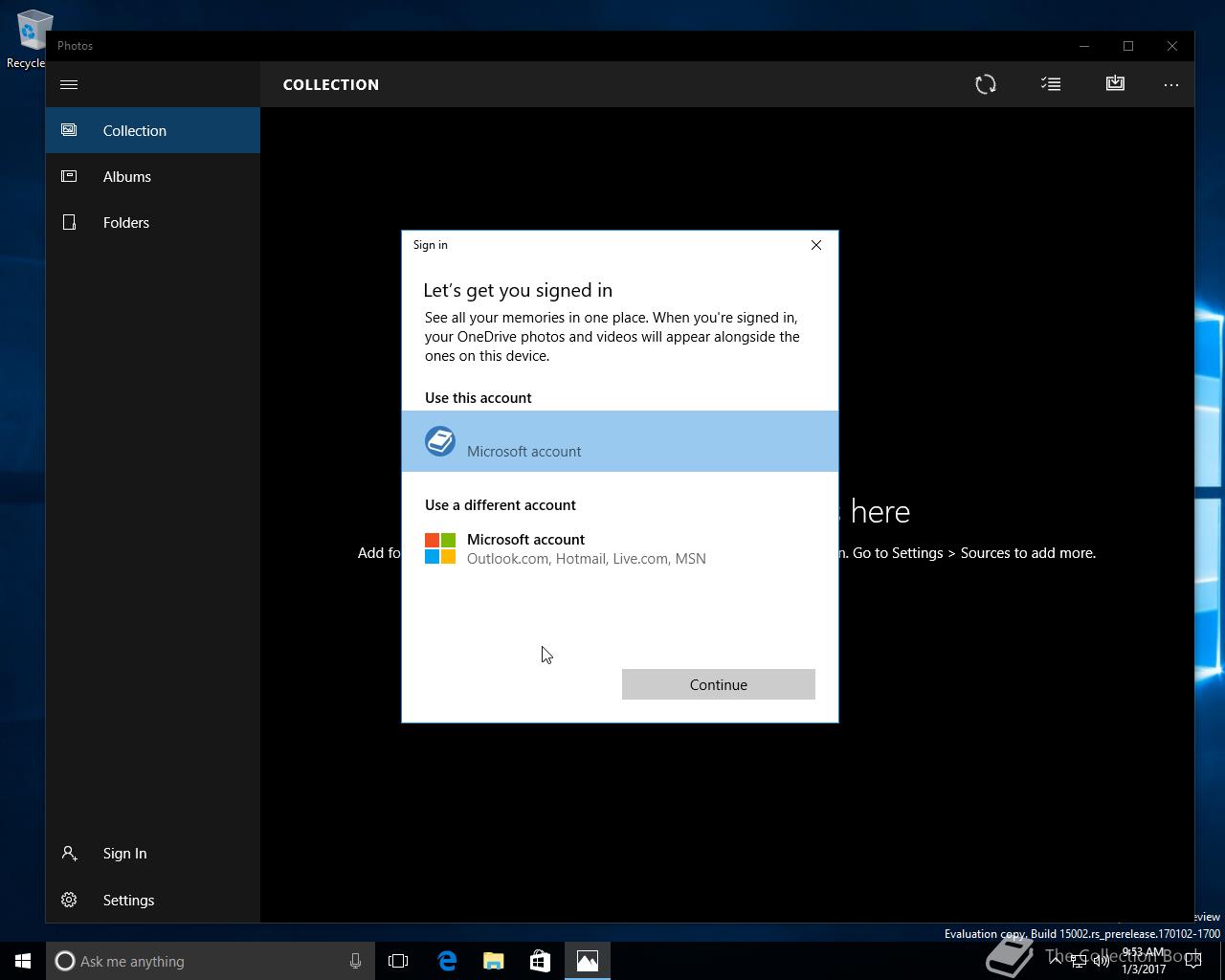Launch Microsoft Edge from the taskbar

point(447,961)
